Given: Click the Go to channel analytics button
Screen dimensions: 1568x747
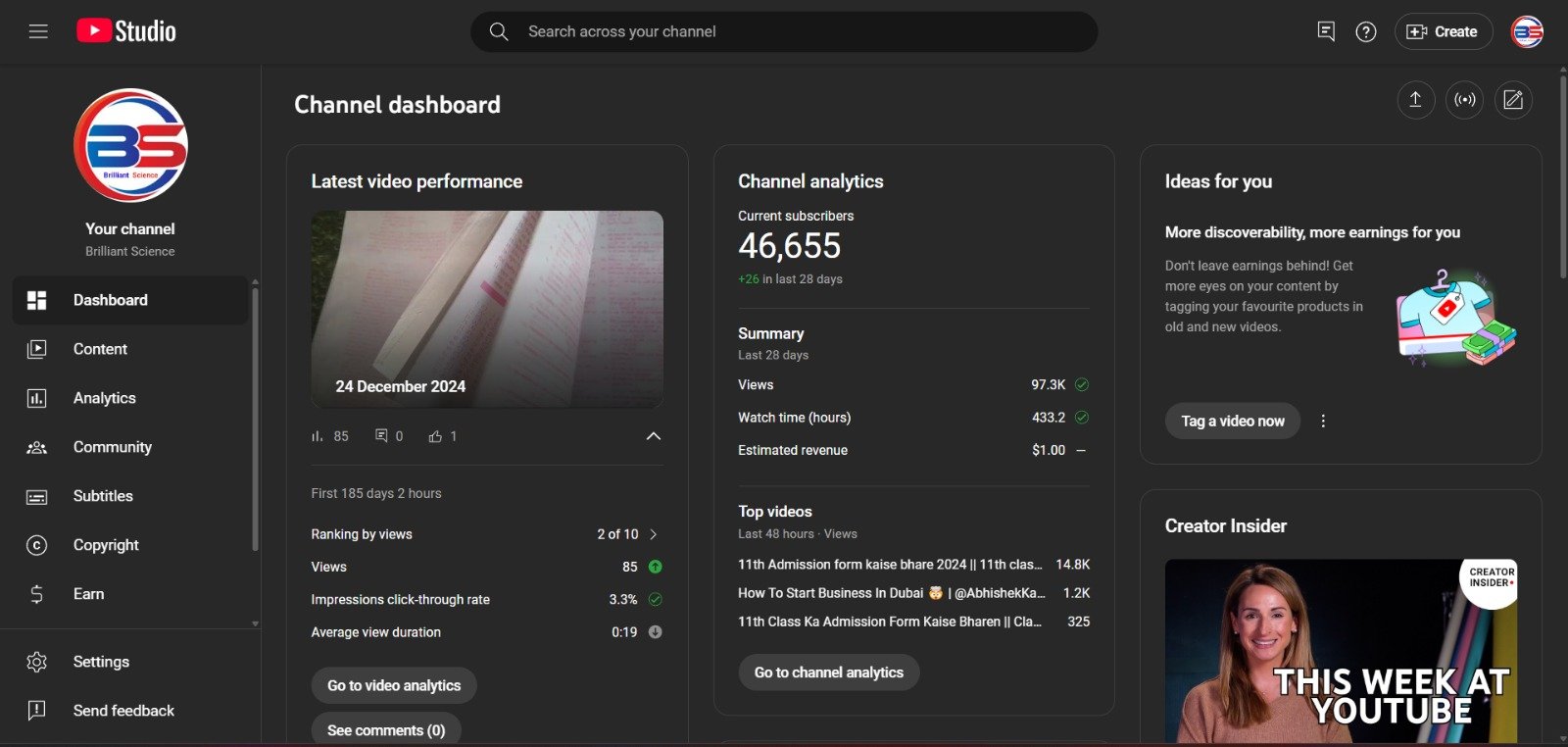Looking at the screenshot, I should pyautogui.click(x=829, y=672).
